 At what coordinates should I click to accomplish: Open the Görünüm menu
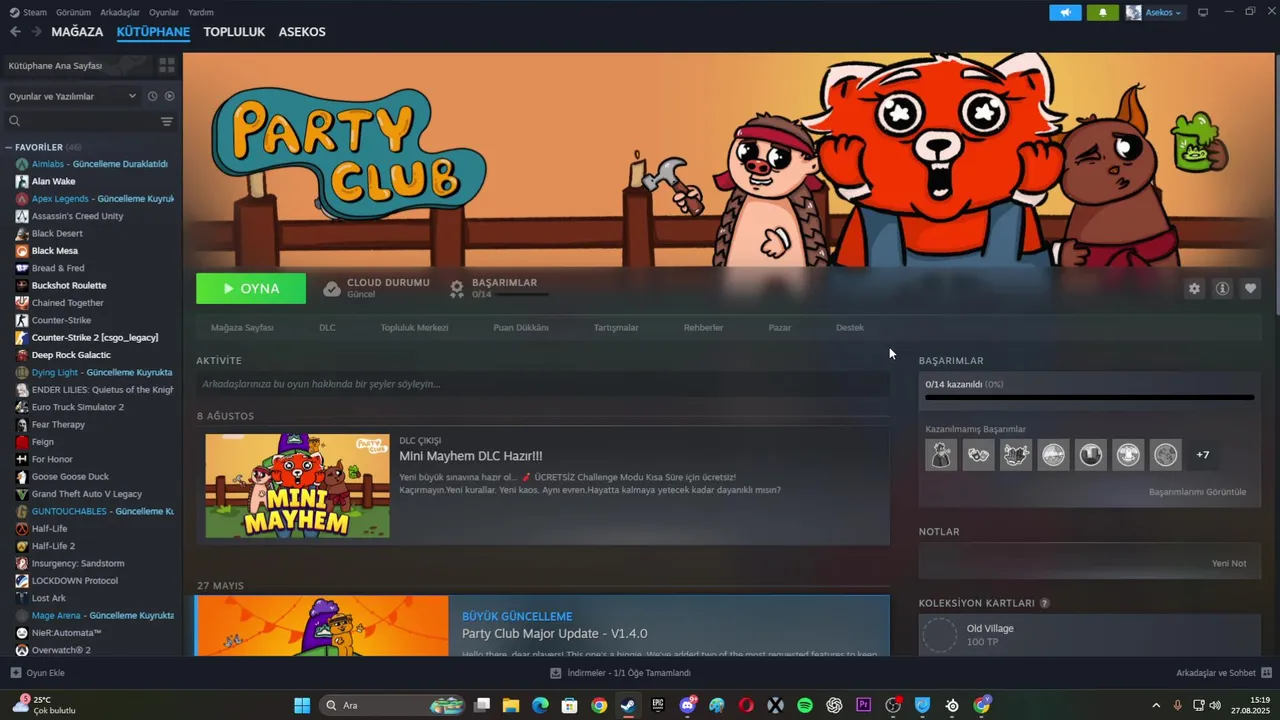tap(74, 12)
